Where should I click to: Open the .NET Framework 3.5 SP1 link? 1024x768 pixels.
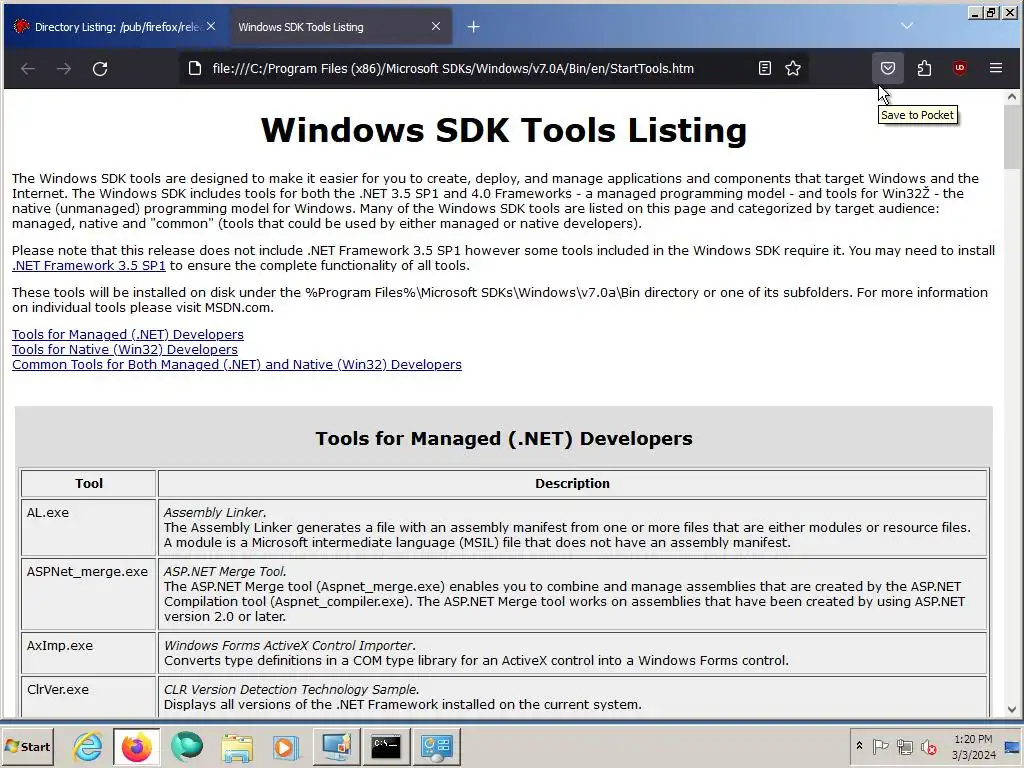[x=89, y=266]
